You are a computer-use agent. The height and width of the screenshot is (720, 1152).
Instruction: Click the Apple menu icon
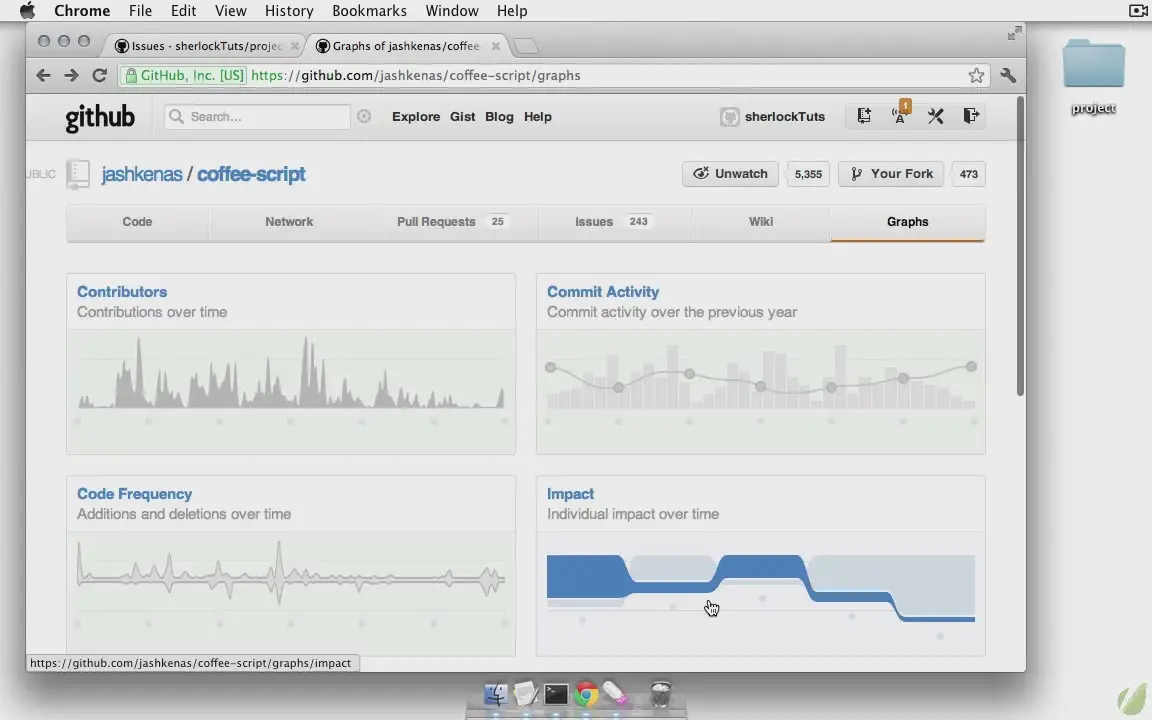tap(27, 10)
